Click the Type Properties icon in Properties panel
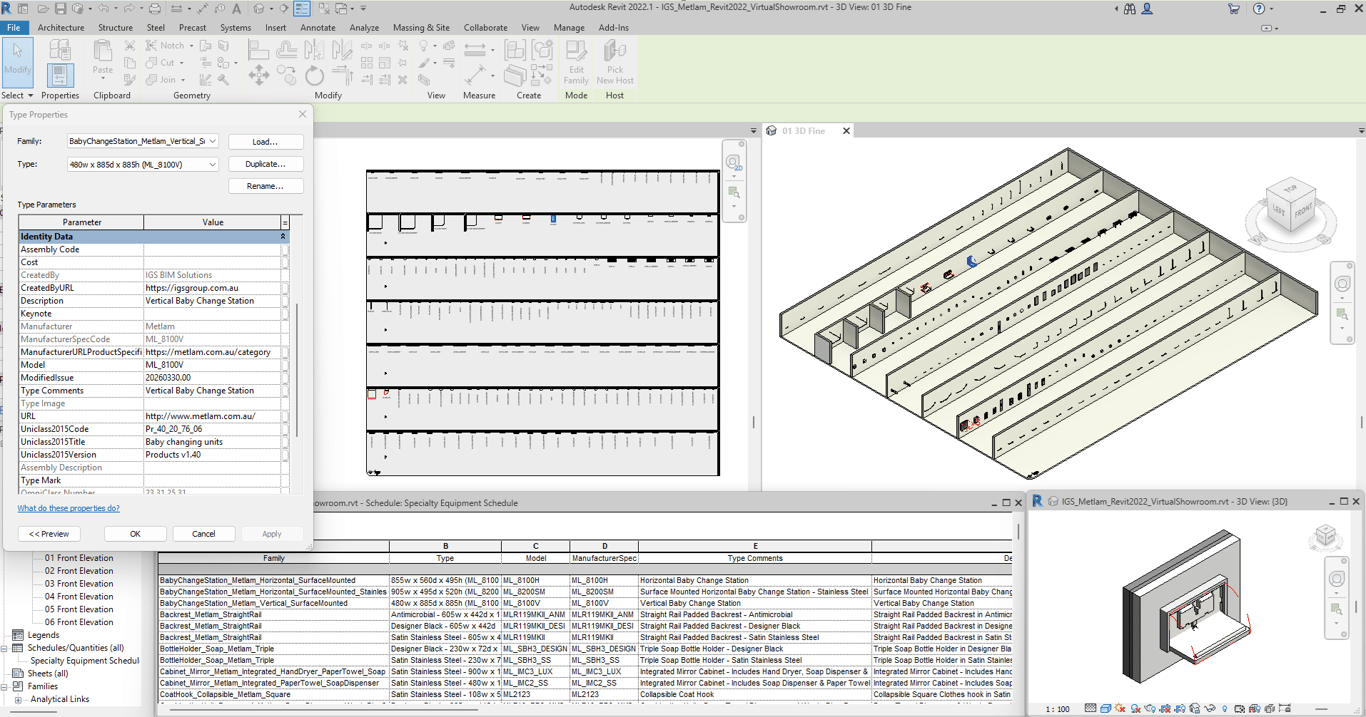Screen dimensions: 1366x717 60,49
